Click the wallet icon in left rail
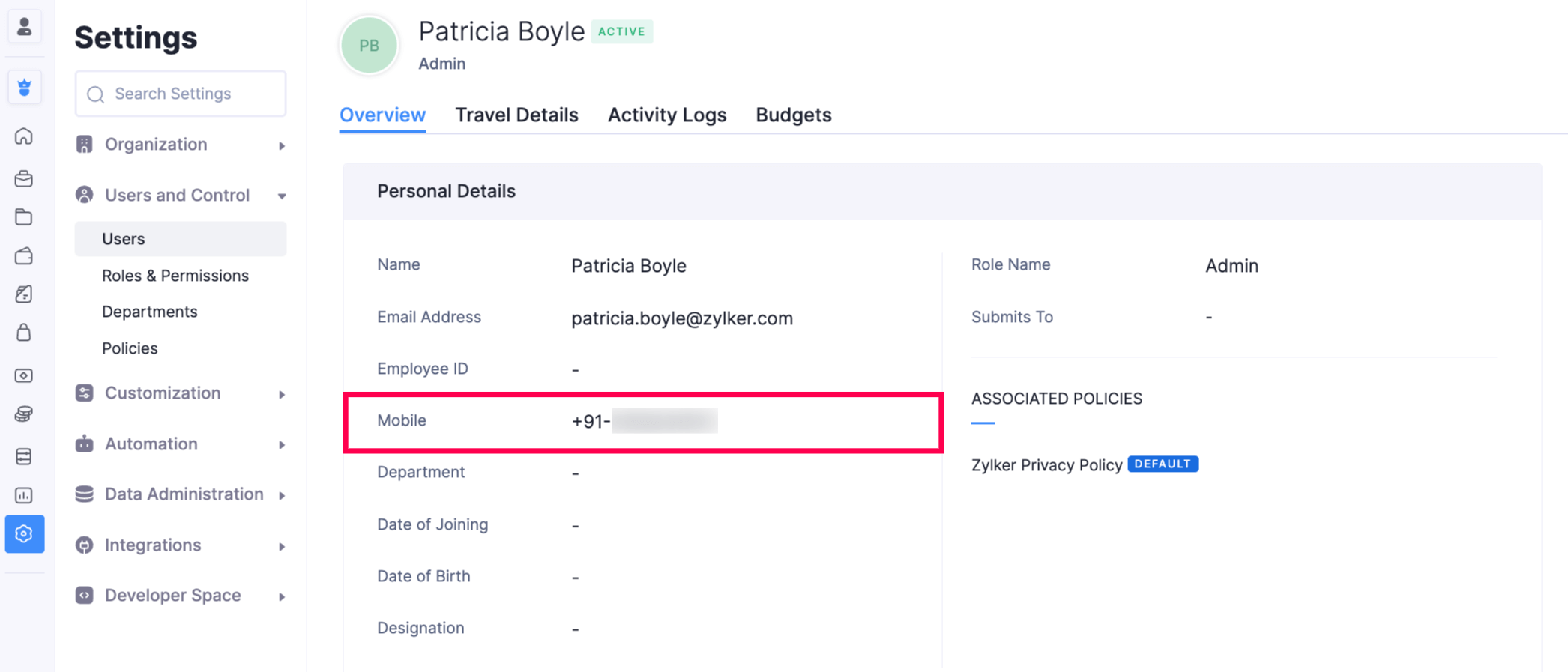1568x672 pixels. pyautogui.click(x=24, y=256)
